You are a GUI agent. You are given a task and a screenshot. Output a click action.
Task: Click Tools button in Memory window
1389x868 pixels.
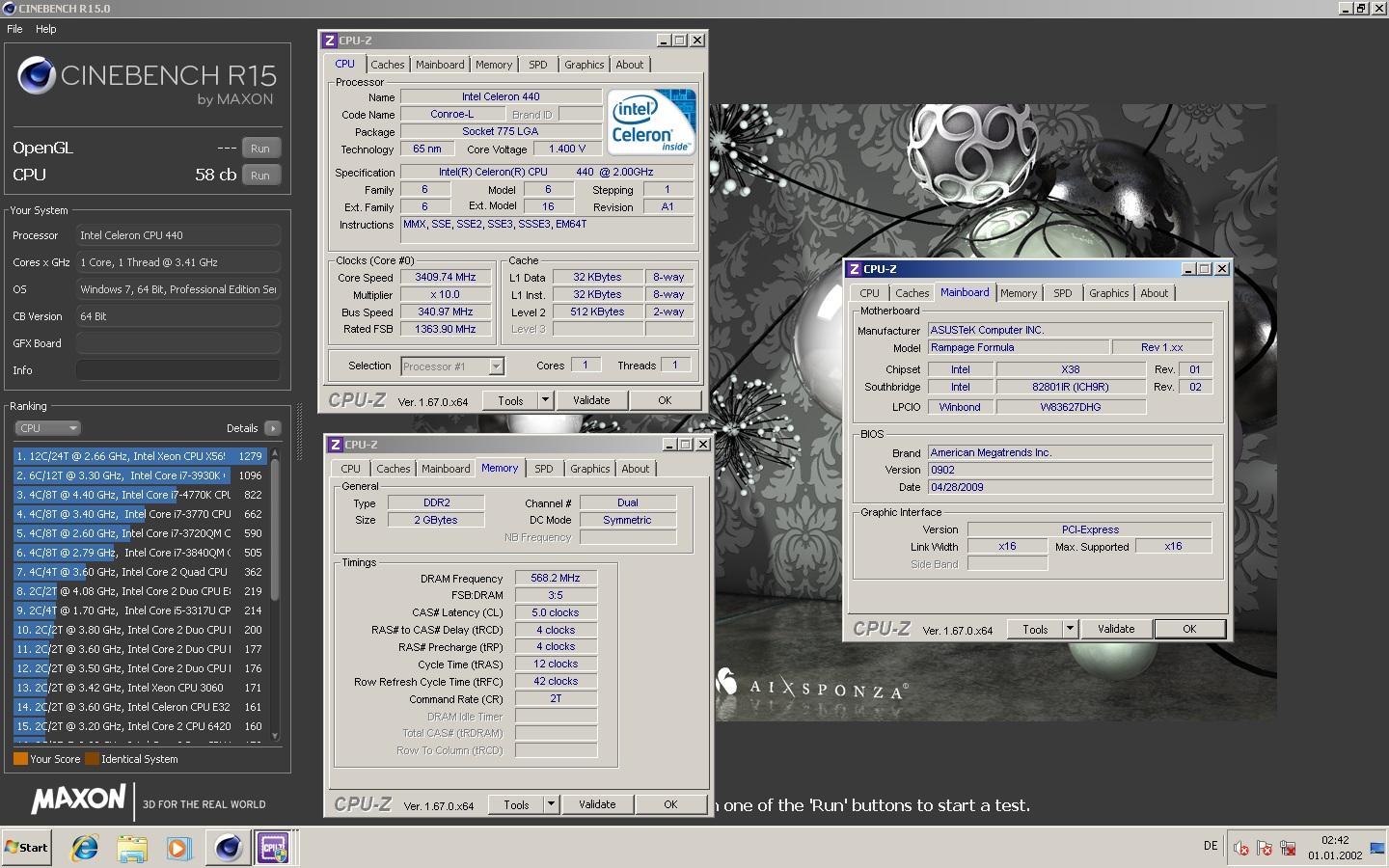pyautogui.click(x=517, y=805)
